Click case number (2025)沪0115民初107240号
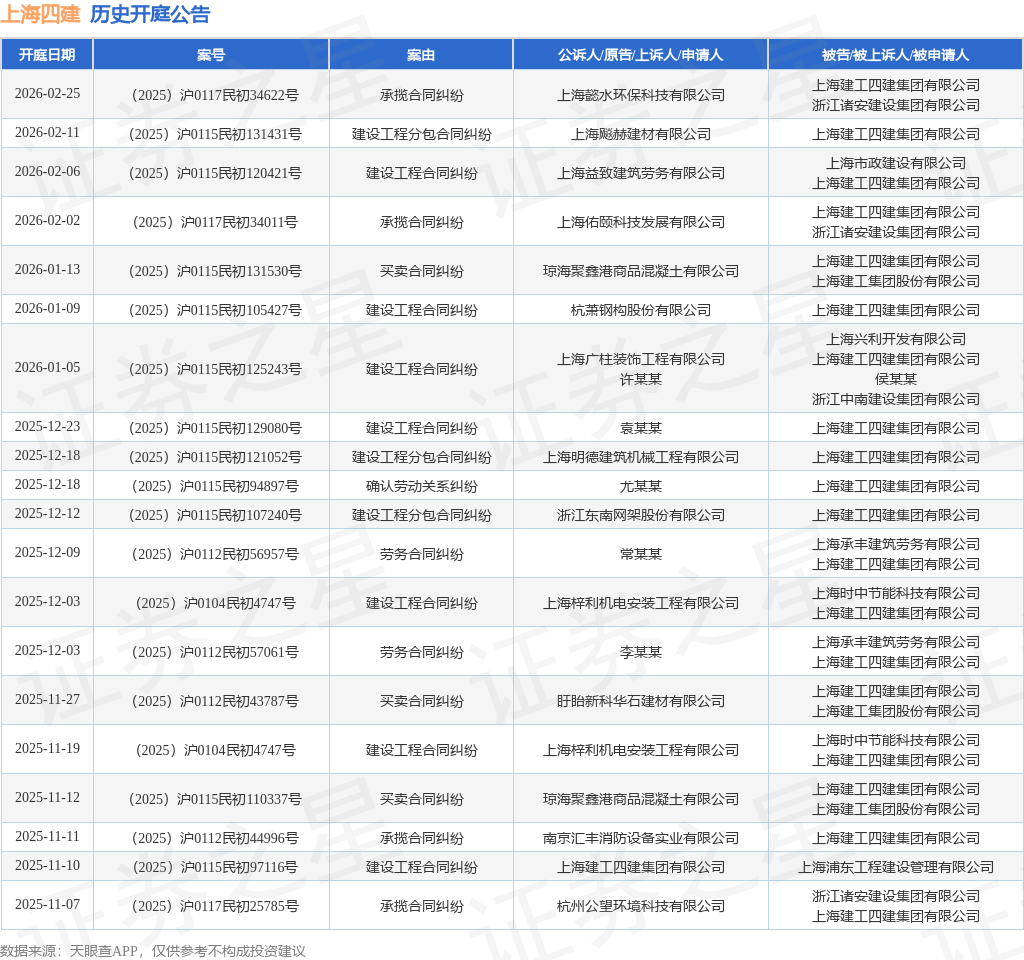Screen dimensions: 1024x960 pos(215,515)
